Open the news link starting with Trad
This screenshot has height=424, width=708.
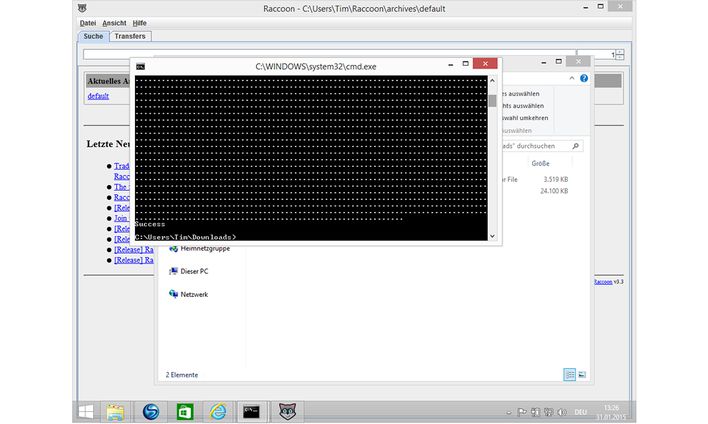(121, 166)
